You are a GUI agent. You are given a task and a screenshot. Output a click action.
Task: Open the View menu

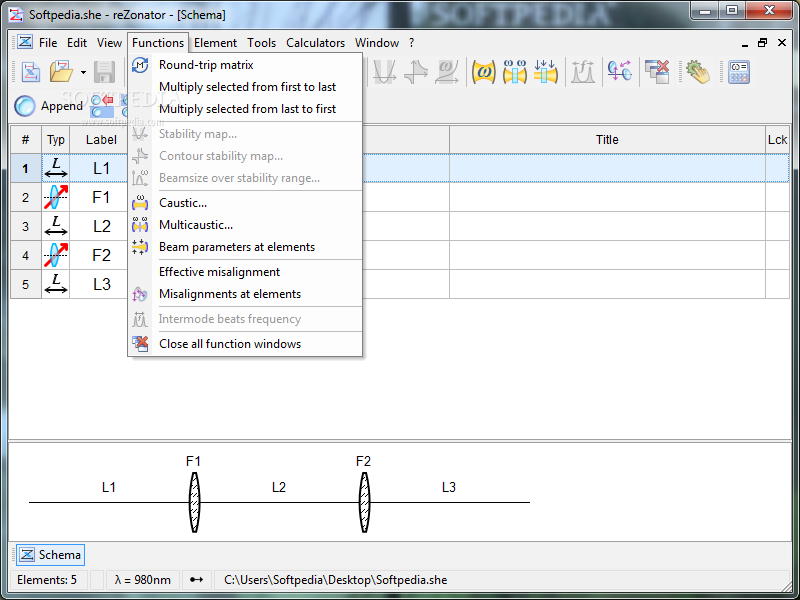(109, 43)
